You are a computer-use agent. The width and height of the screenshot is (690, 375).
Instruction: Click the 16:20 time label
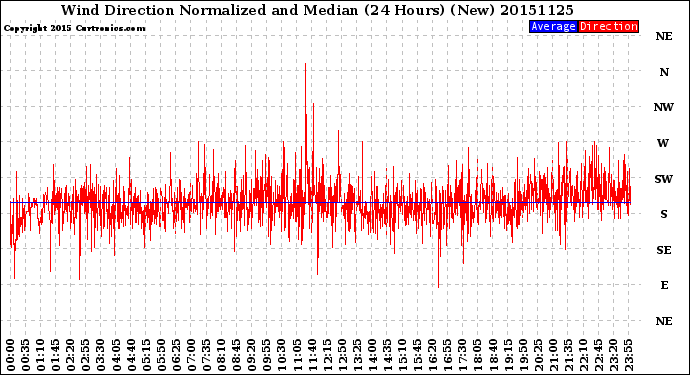[x=433, y=355]
